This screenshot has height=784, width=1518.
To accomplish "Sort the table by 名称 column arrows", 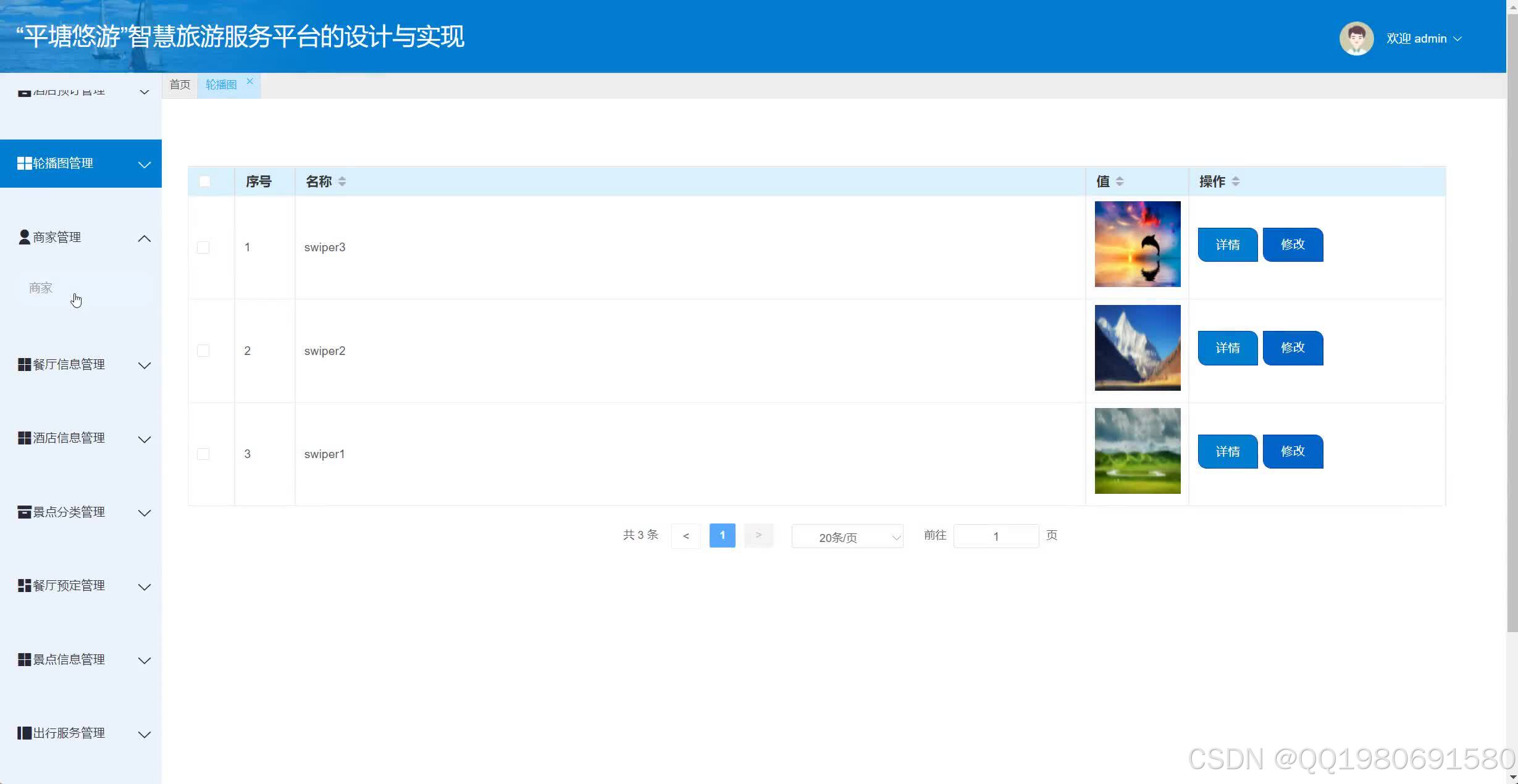I will (342, 181).
